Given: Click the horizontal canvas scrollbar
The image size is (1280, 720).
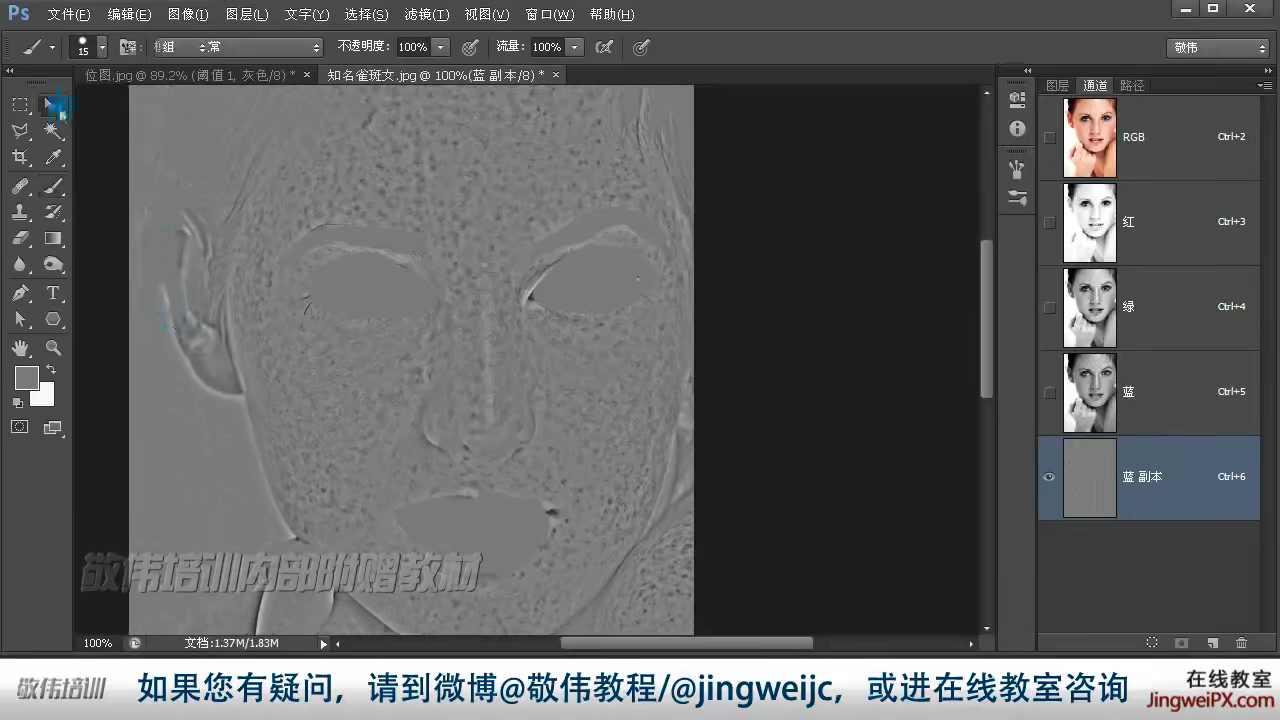Looking at the screenshot, I should (x=686, y=644).
